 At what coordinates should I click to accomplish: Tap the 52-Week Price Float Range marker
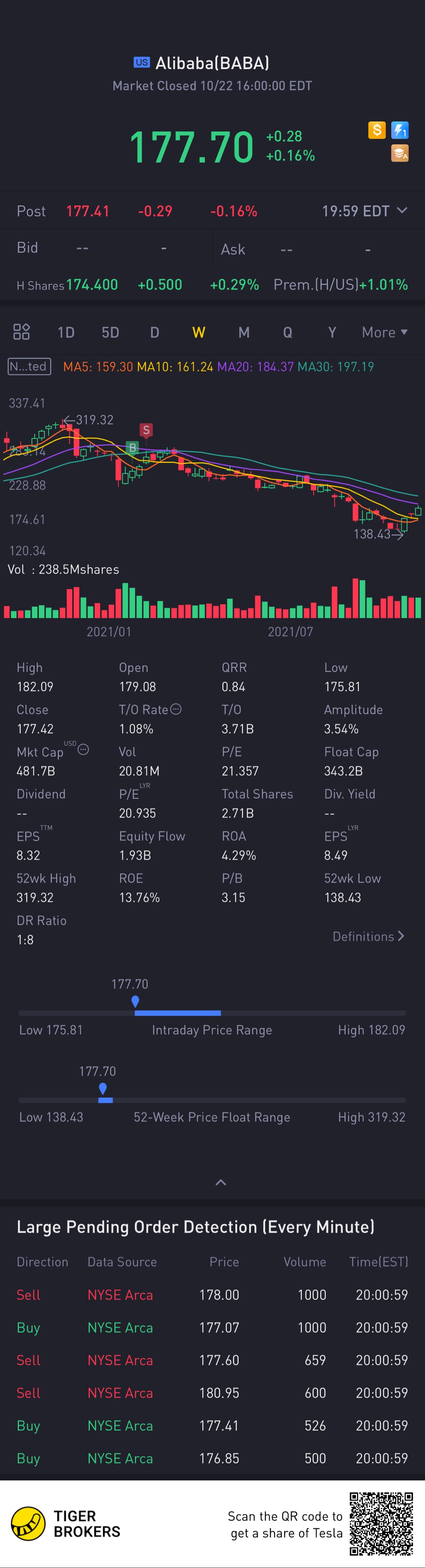(103, 1088)
